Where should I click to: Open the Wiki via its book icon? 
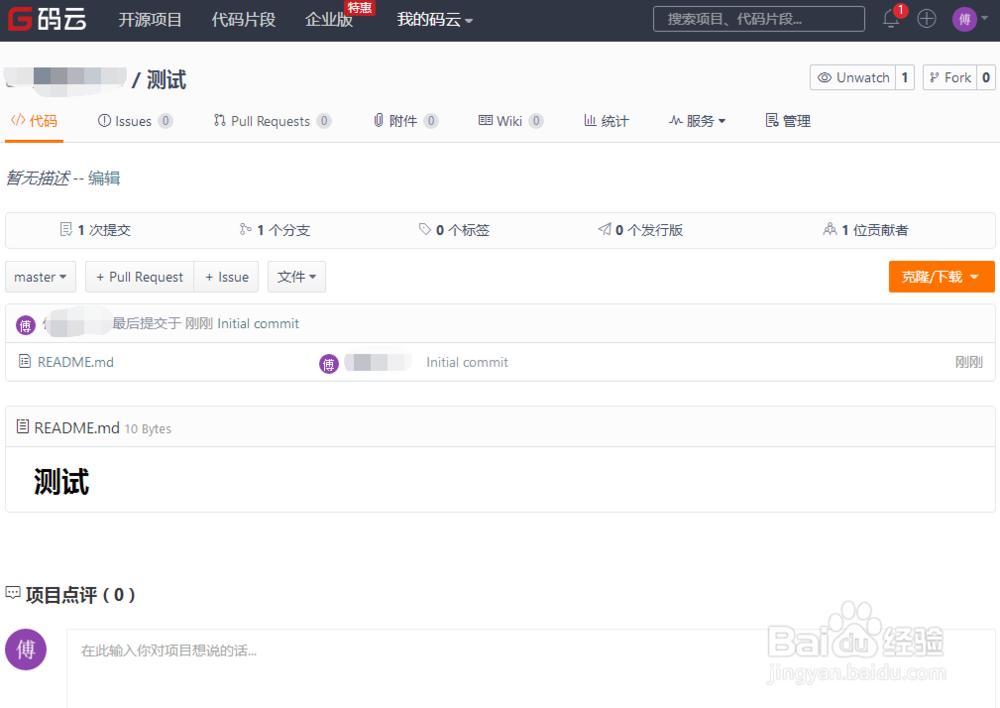click(x=487, y=120)
